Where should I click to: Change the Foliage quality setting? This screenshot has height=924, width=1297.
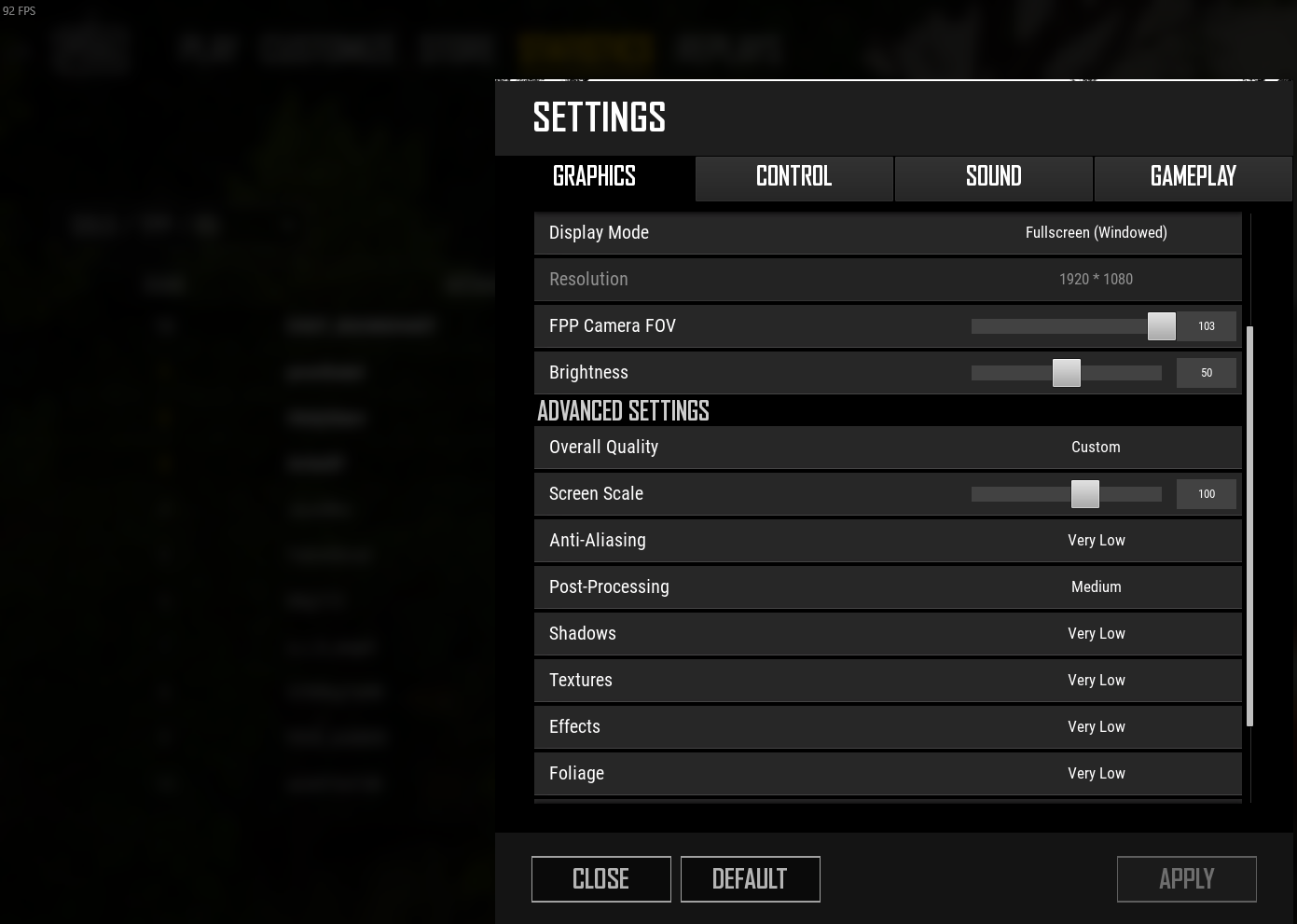point(1096,774)
